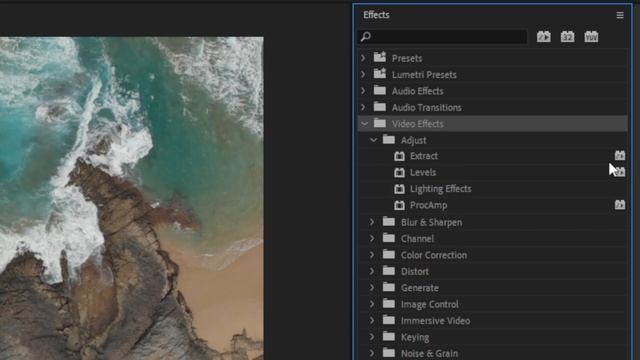Image resolution: width=640 pixels, height=360 pixels.
Task: Select the Audio Transitions label
Action: [x=427, y=107]
